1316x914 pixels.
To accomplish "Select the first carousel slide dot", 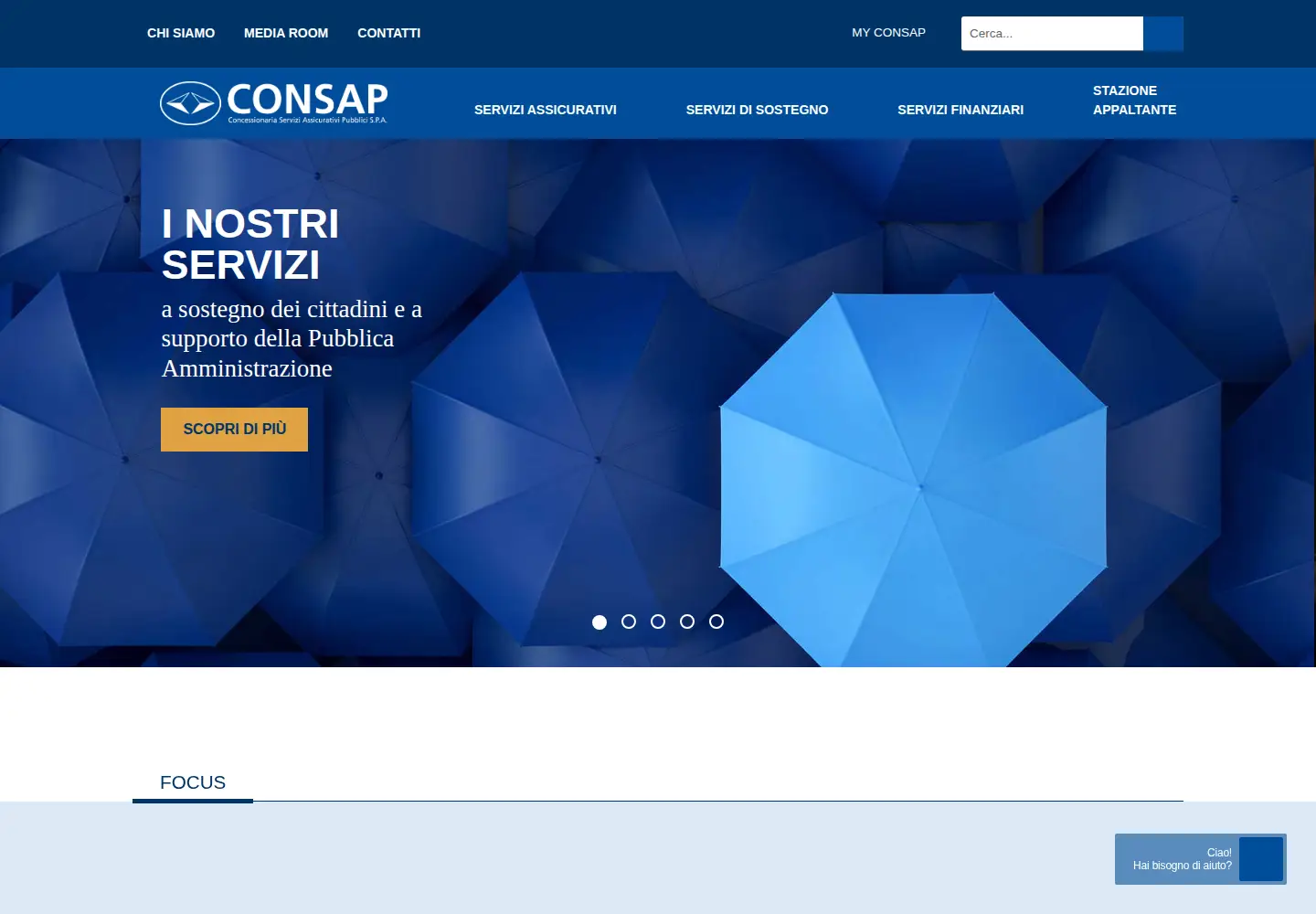I will pos(600,622).
